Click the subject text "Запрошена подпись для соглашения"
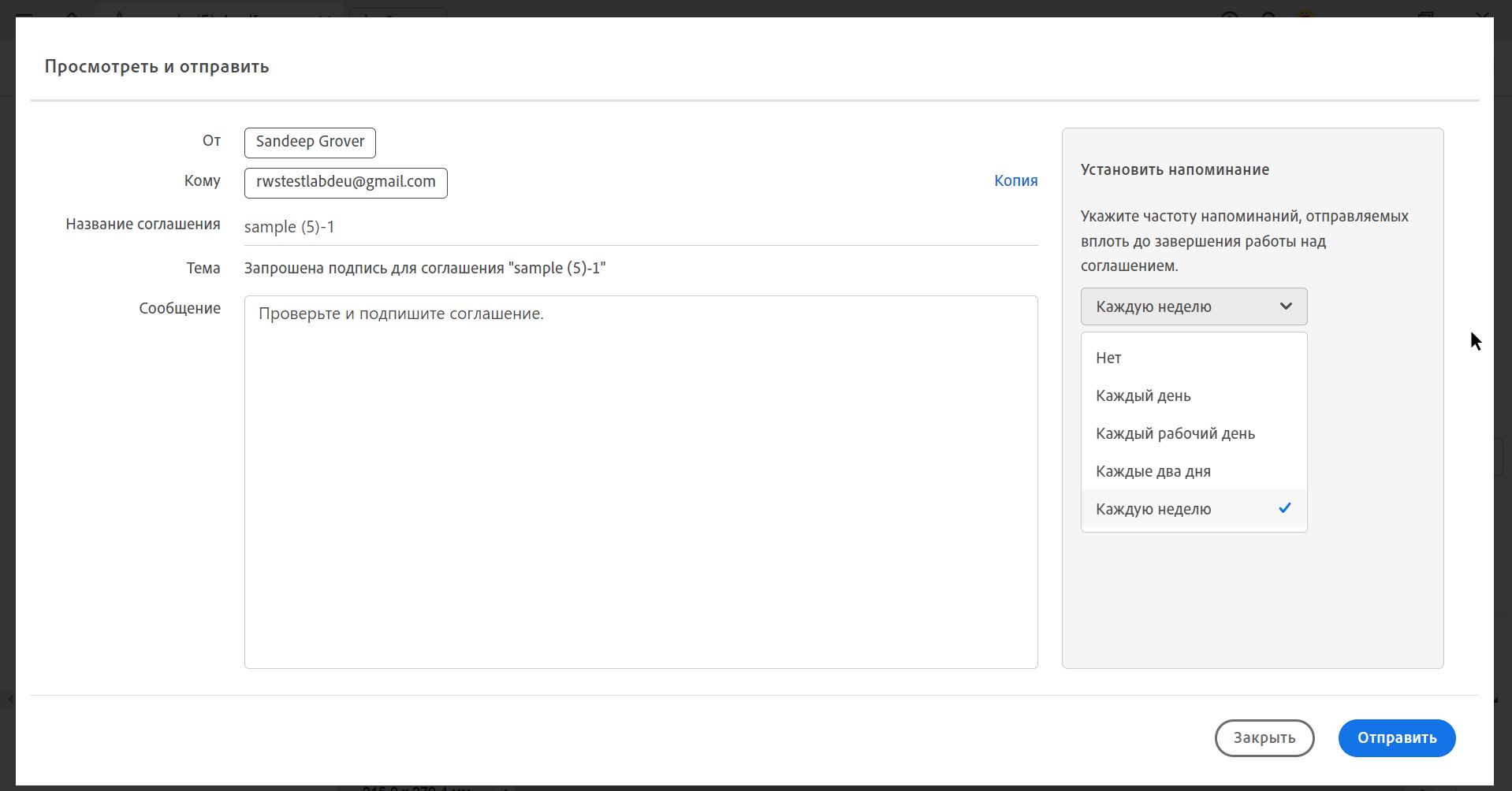This screenshot has width=1512, height=791. (374, 268)
